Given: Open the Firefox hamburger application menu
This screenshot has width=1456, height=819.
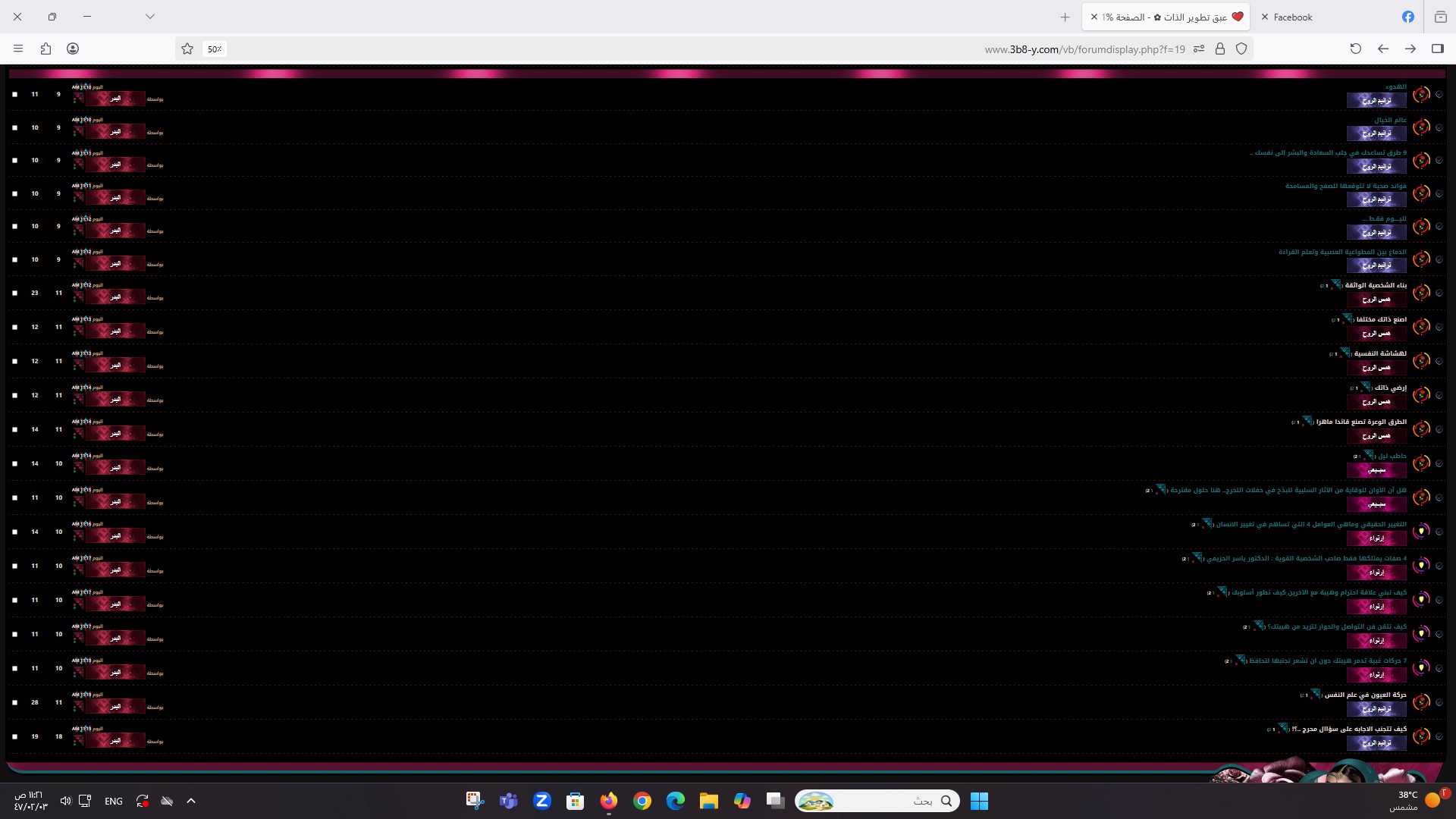Looking at the screenshot, I should [18, 49].
